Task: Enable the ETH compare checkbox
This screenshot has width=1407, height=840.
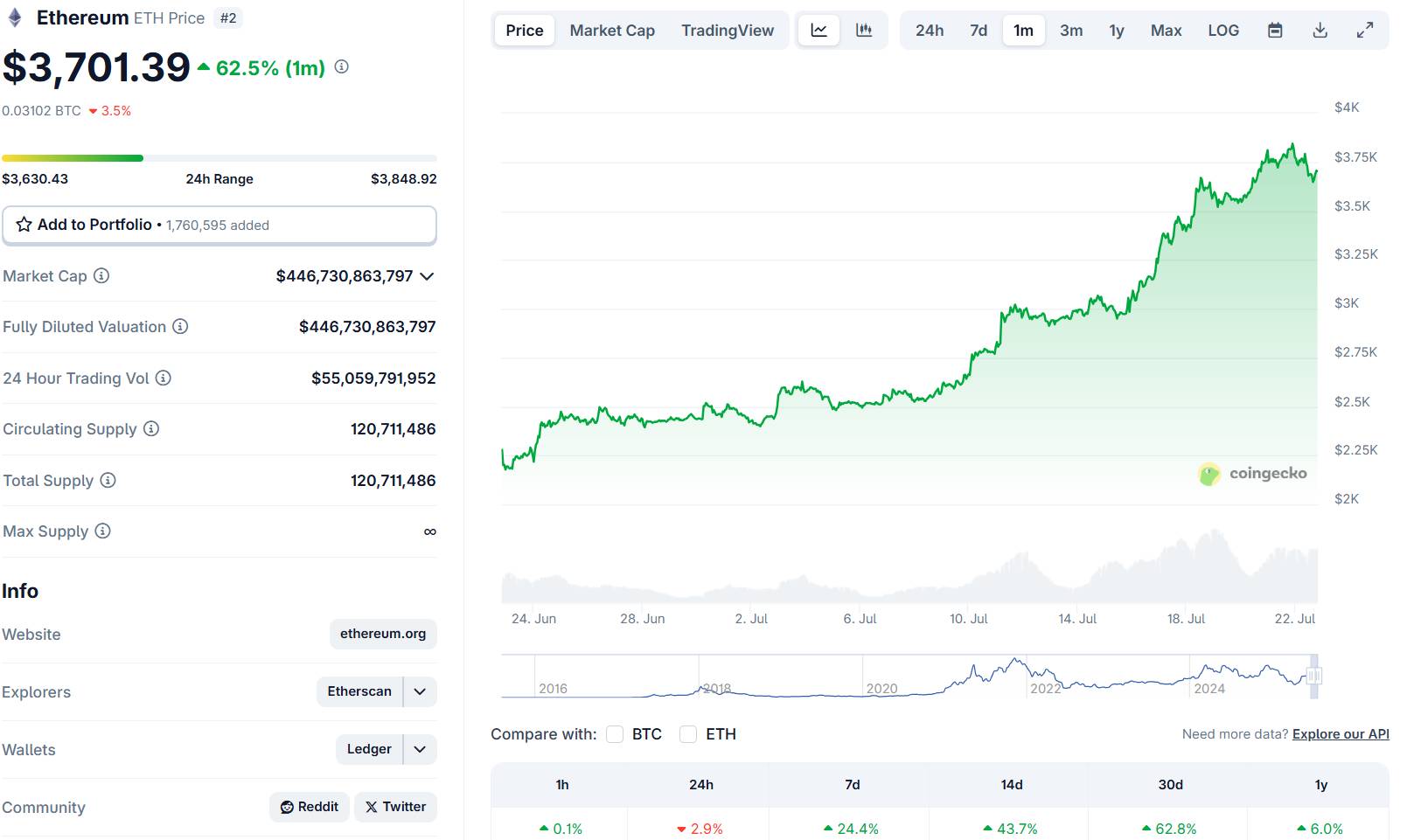Action: (x=688, y=734)
